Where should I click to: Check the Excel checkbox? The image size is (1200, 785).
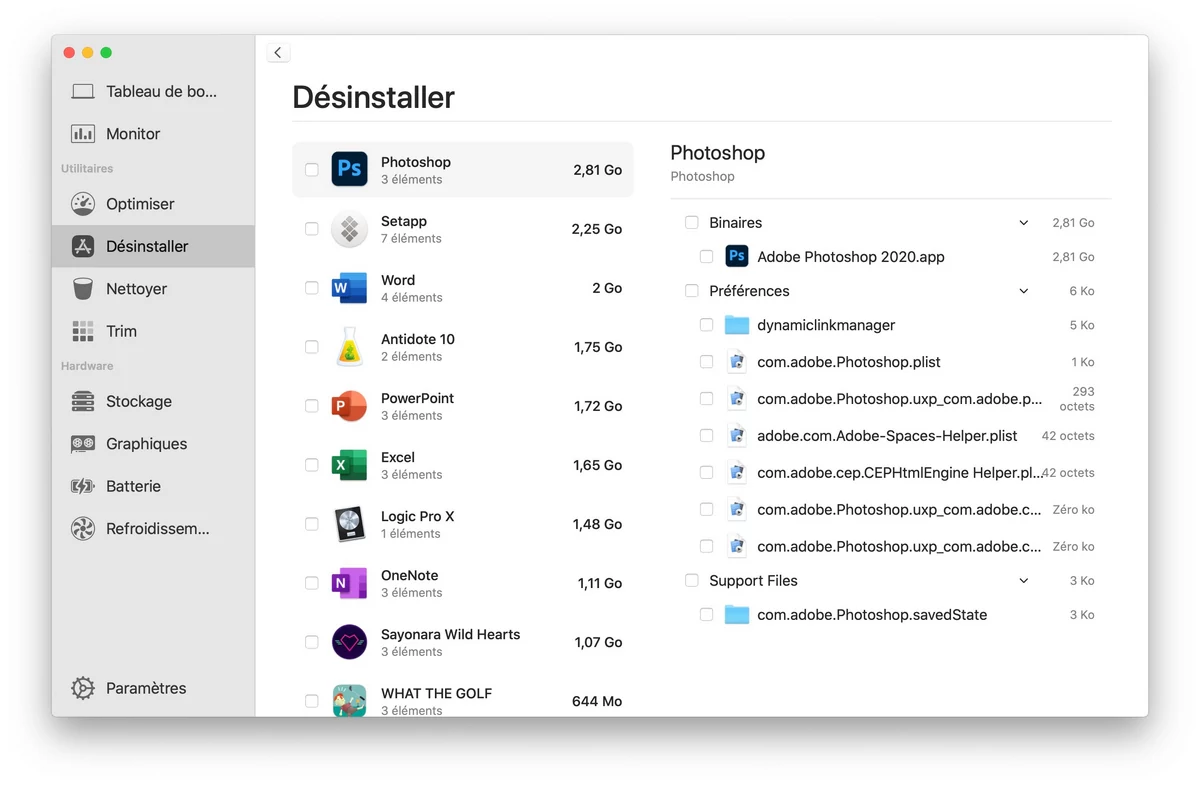pyautogui.click(x=312, y=465)
